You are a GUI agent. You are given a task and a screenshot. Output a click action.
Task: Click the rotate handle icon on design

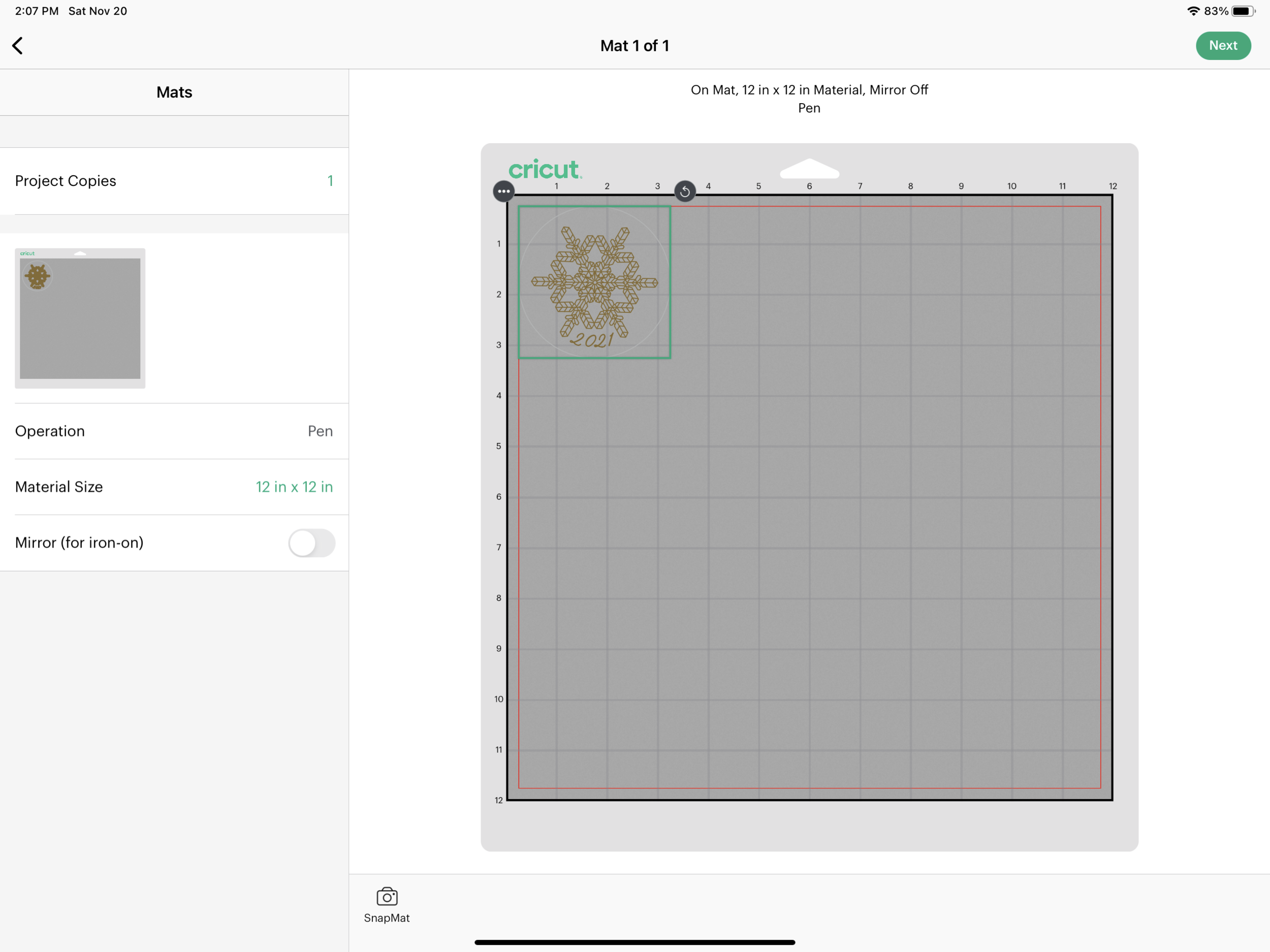click(684, 191)
